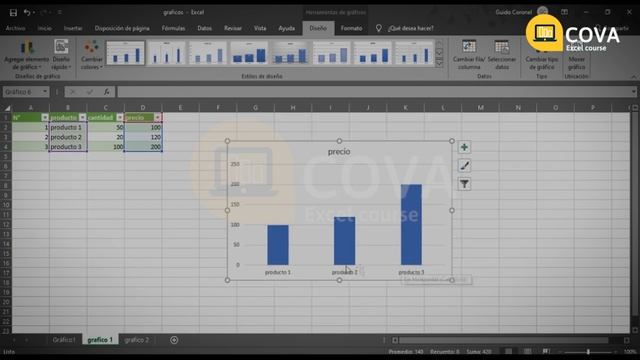
Task: Click the insert function fx icon
Action: tap(106, 92)
